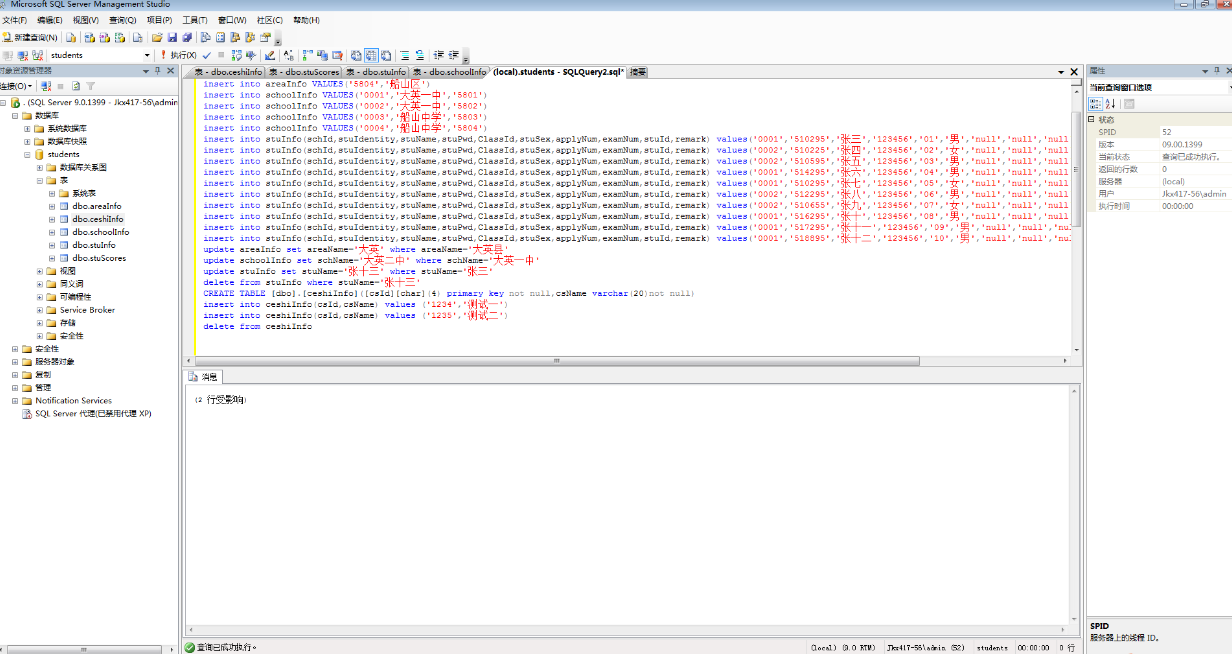This screenshot has width=1232, height=654.
Task: Collapse the SQL Server 9.0.1399 server node
Action: point(4,102)
